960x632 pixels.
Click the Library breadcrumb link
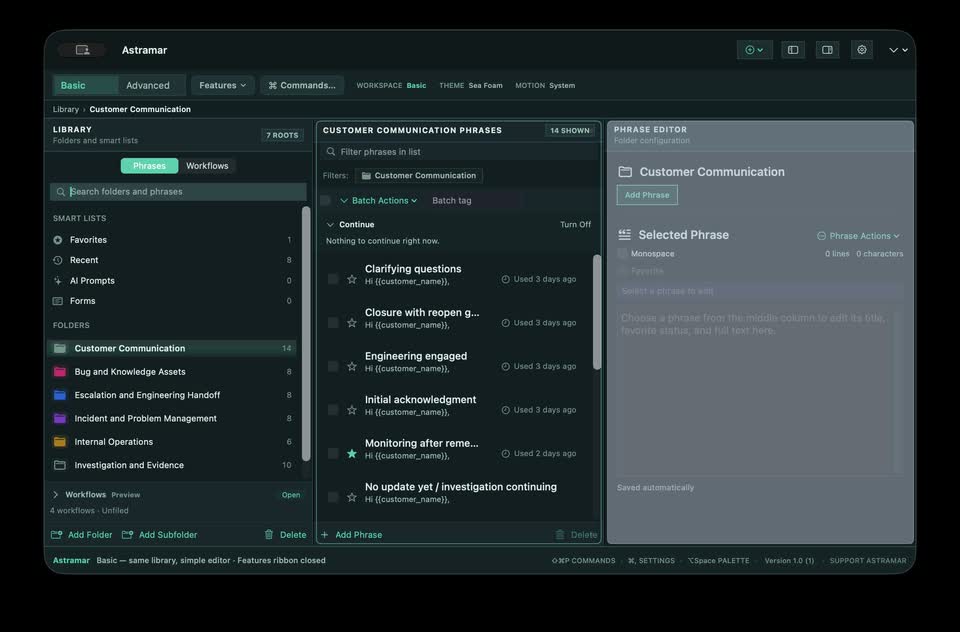point(66,110)
